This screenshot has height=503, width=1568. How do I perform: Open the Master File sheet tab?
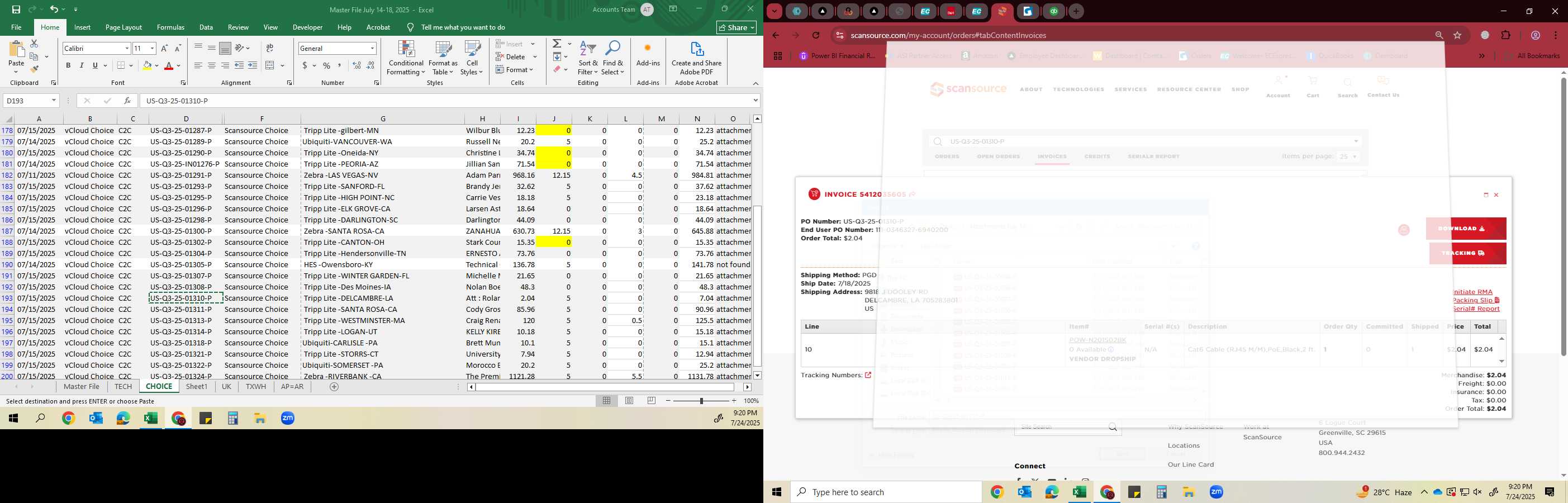pyautogui.click(x=82, y=387)
